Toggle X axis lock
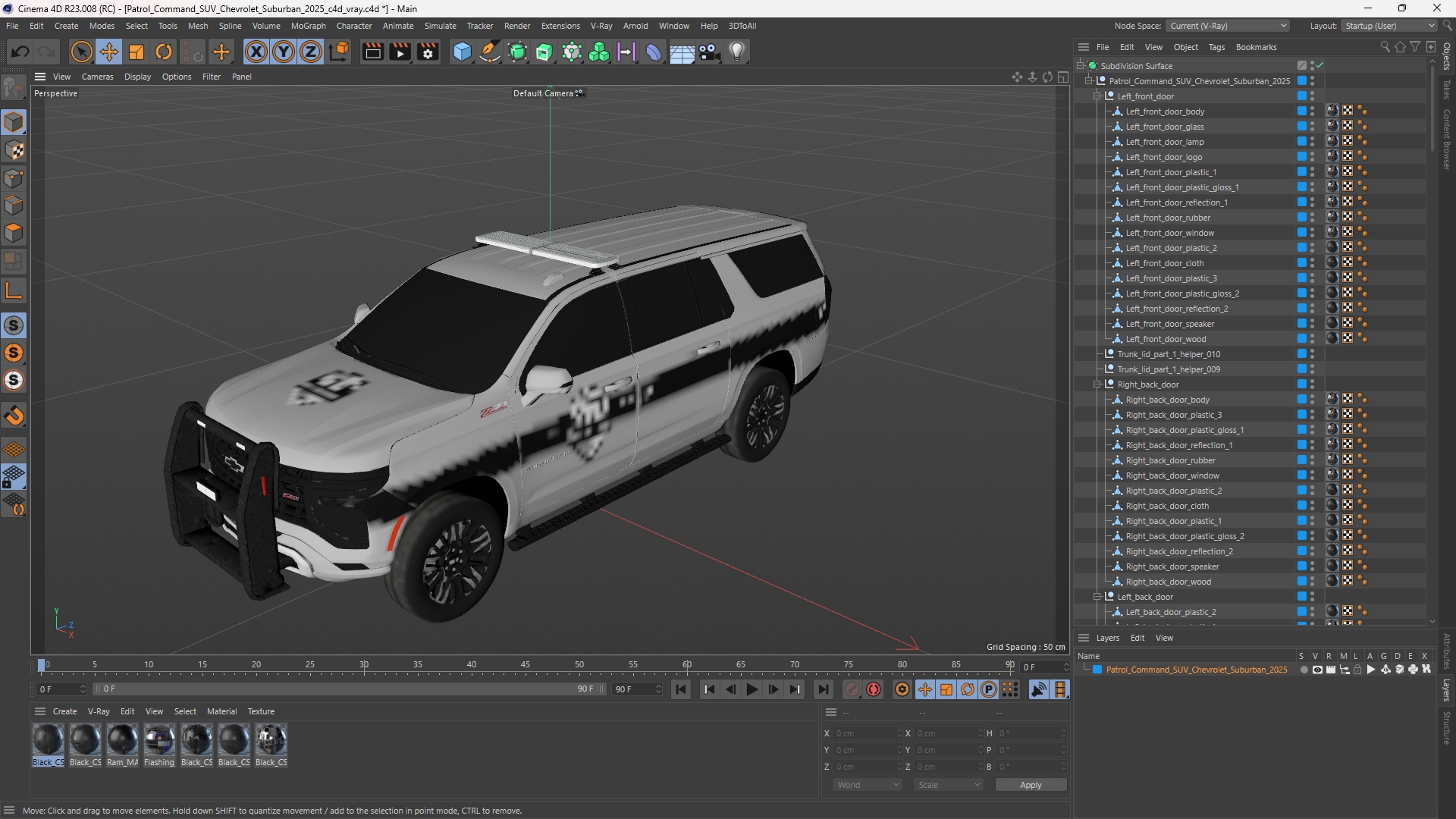The height and width of the screenshot is (819, 1456). tap(256, 52)
